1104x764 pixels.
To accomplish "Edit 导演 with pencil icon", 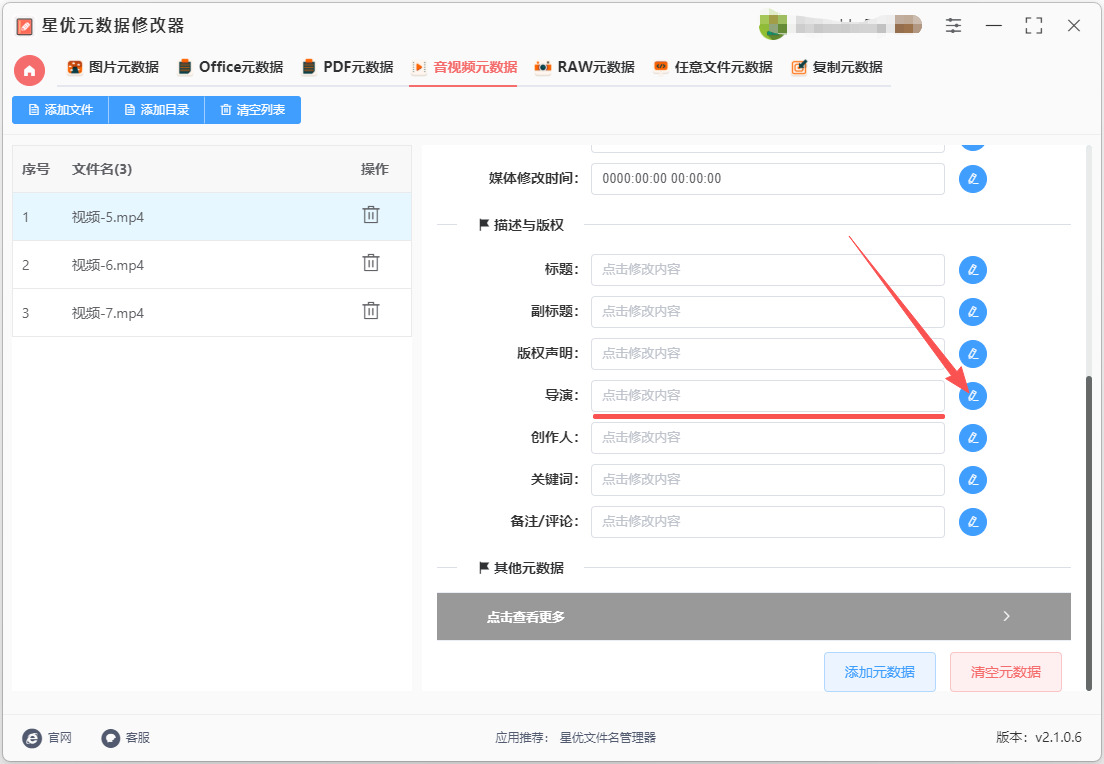I will pyautogui.click(x=973, y=396).
